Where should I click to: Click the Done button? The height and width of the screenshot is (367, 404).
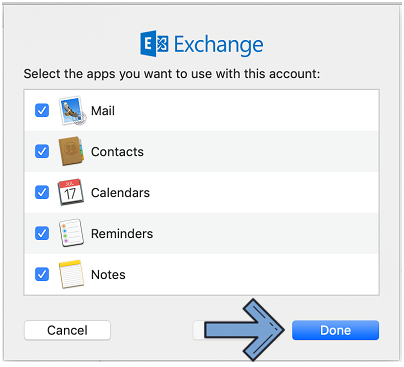[x=335, y=330]
